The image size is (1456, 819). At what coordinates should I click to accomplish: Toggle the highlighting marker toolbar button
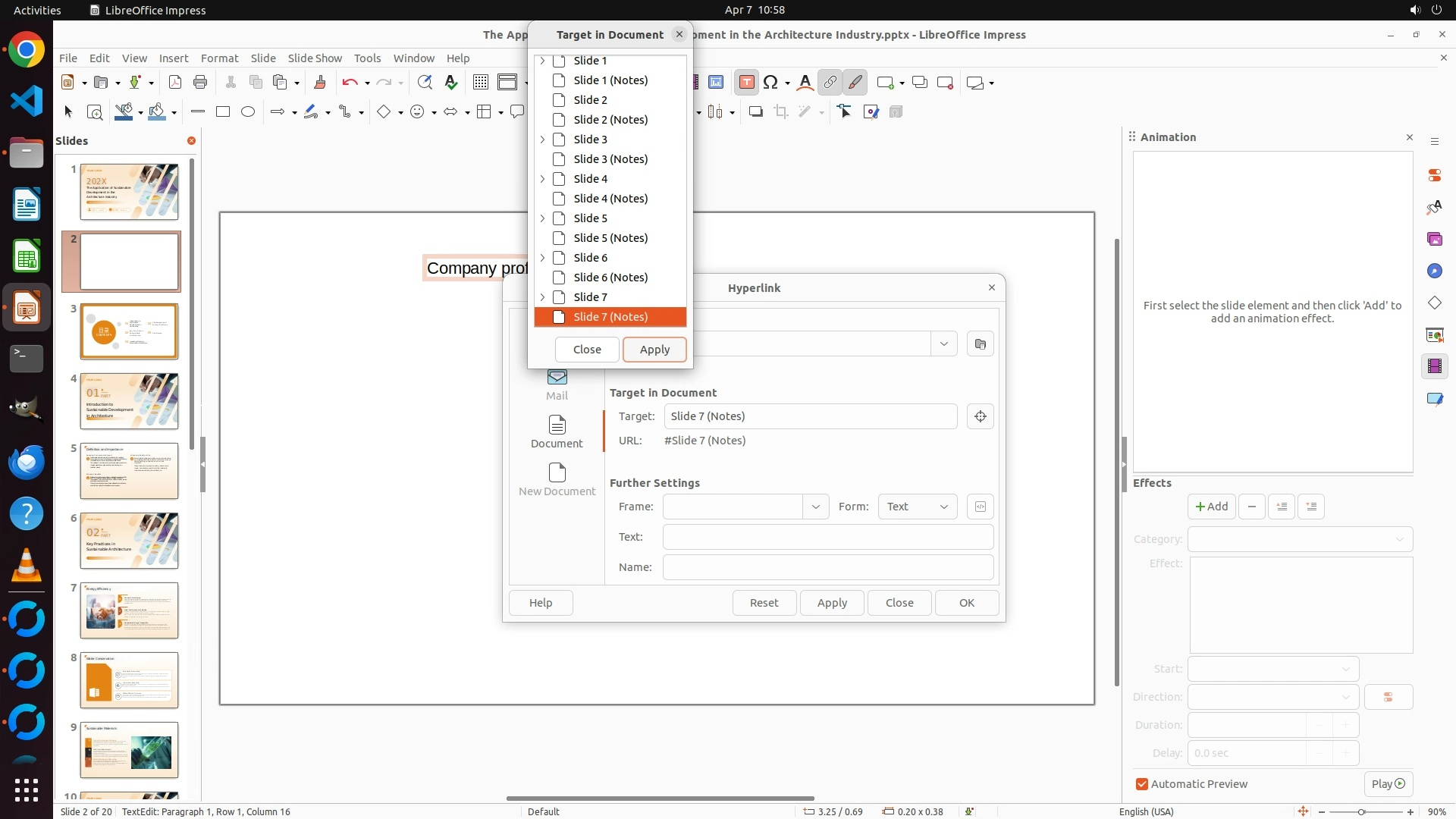855,83
